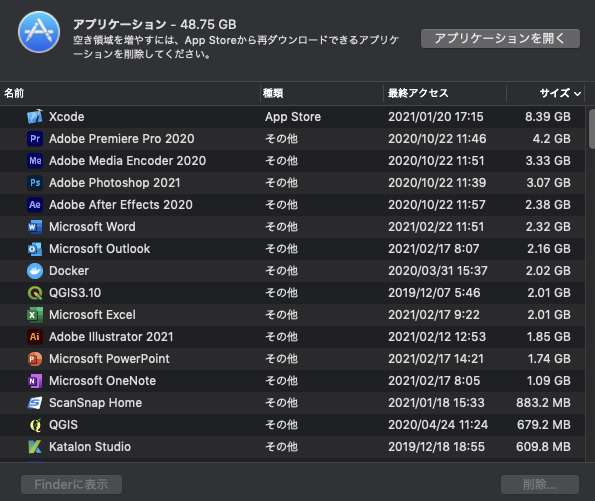
Task: Select the Adobe Photoshop 2021 icon
Action: point(35,183)
